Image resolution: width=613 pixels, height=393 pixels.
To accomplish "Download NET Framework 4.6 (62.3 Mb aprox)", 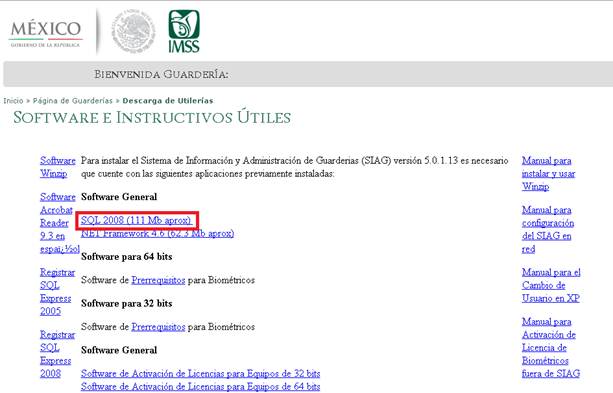I will (x=158, y=233).
